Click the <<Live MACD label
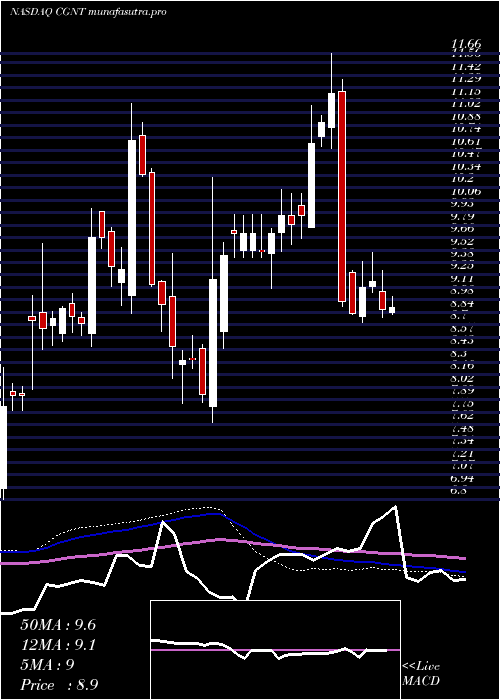 [x=421, y=674]
